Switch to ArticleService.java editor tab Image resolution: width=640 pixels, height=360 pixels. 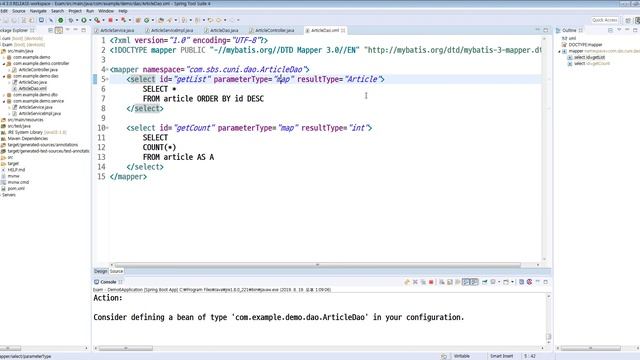[x=115, y=31]
